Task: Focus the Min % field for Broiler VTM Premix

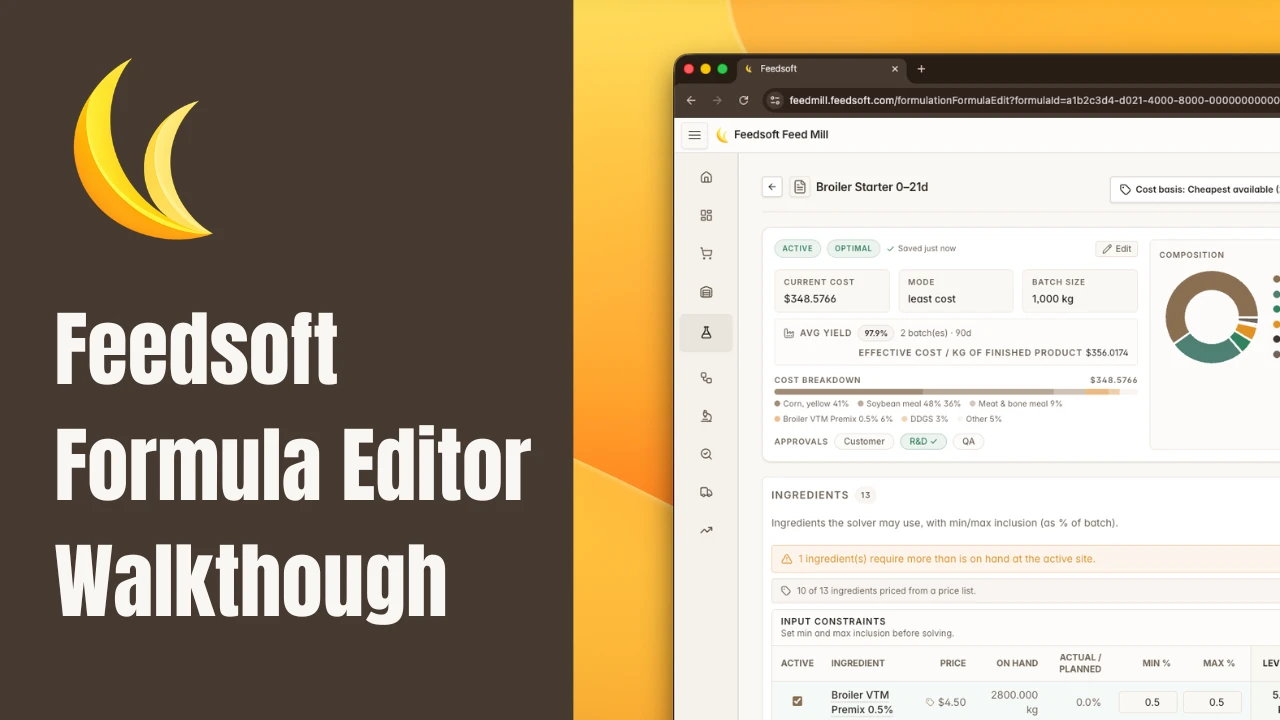Action: coord(1148,702)
